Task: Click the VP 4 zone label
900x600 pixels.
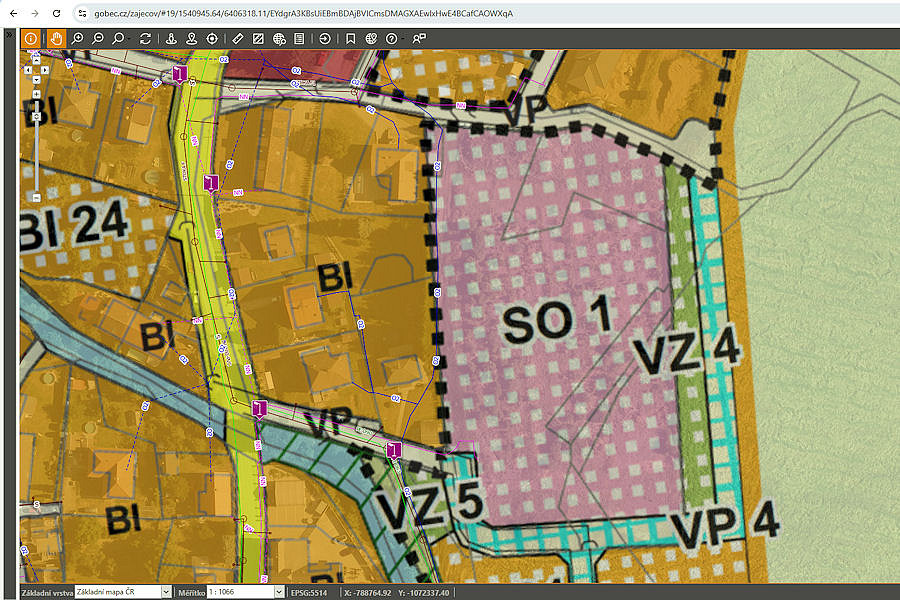Action: pos(725,525)
